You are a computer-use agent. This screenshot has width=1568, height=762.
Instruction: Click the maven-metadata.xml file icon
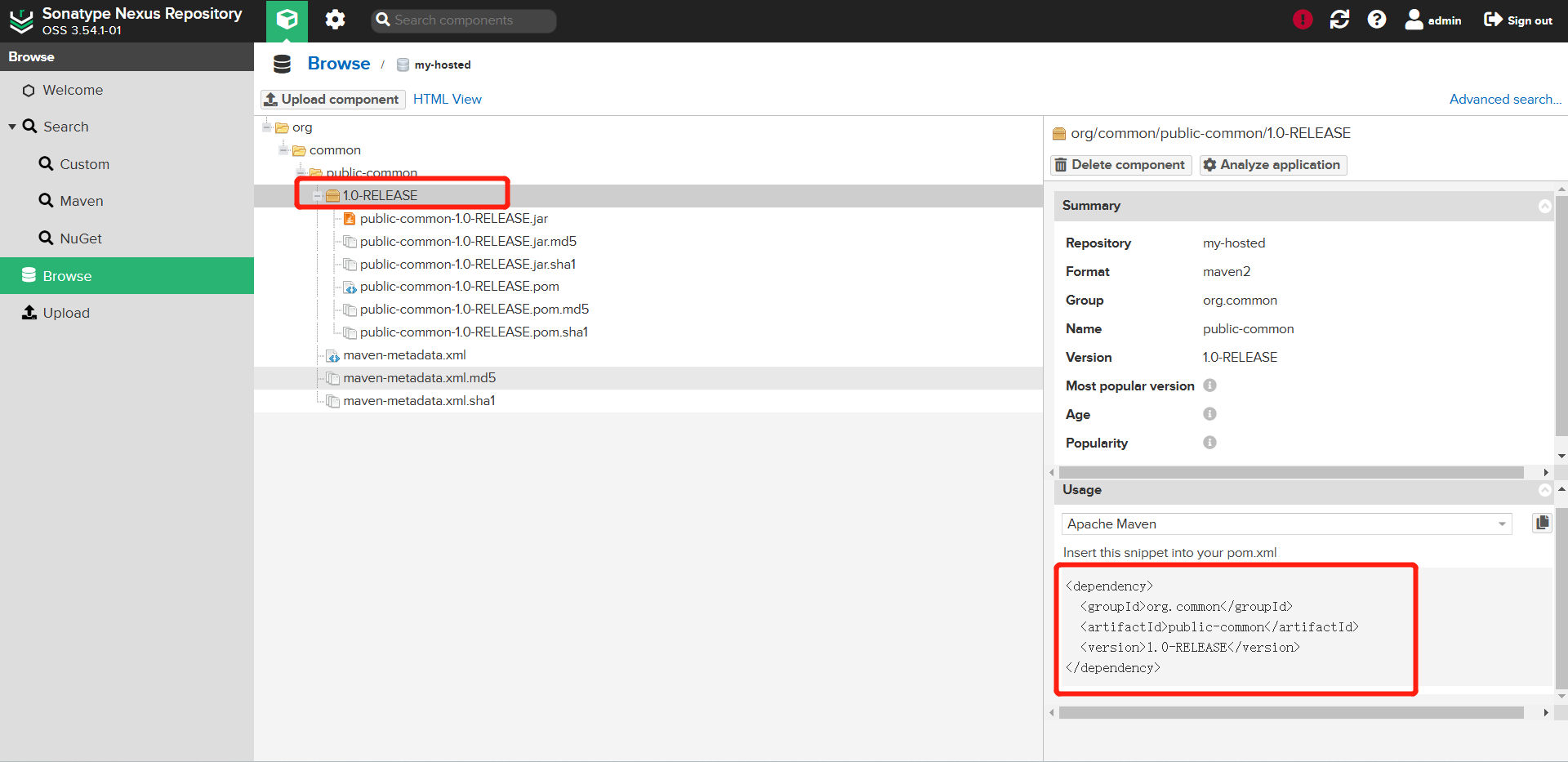(332, 355)
